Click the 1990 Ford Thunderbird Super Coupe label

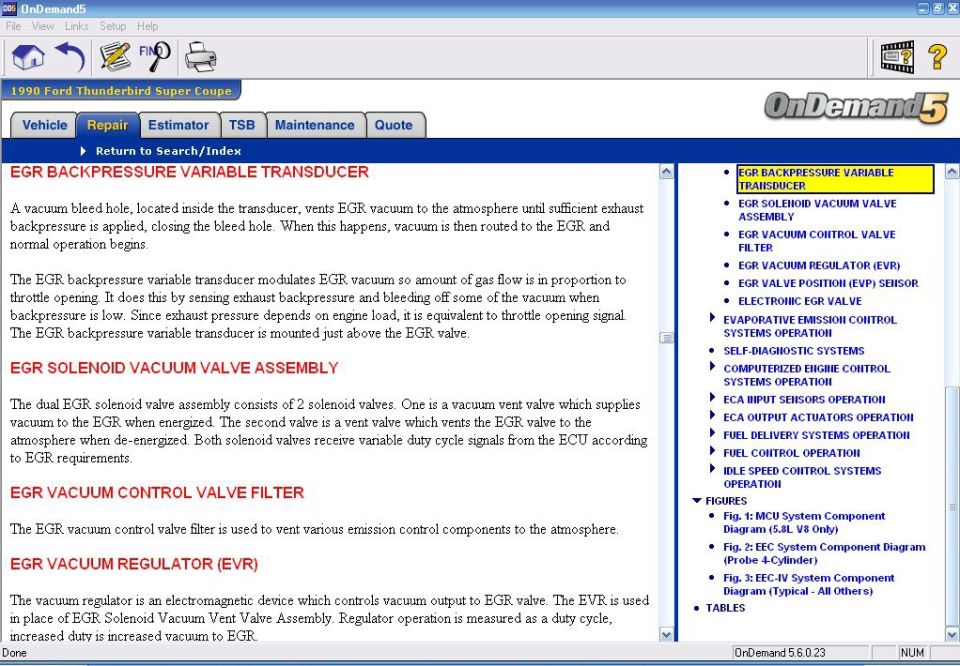click(121, 91)
